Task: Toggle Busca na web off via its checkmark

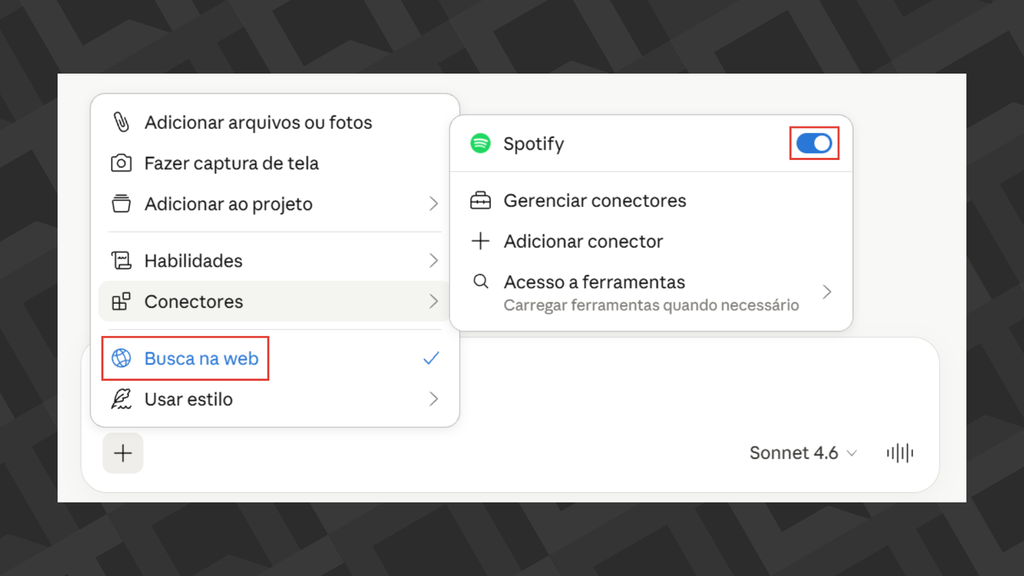Action: click(x=431, y=357)
